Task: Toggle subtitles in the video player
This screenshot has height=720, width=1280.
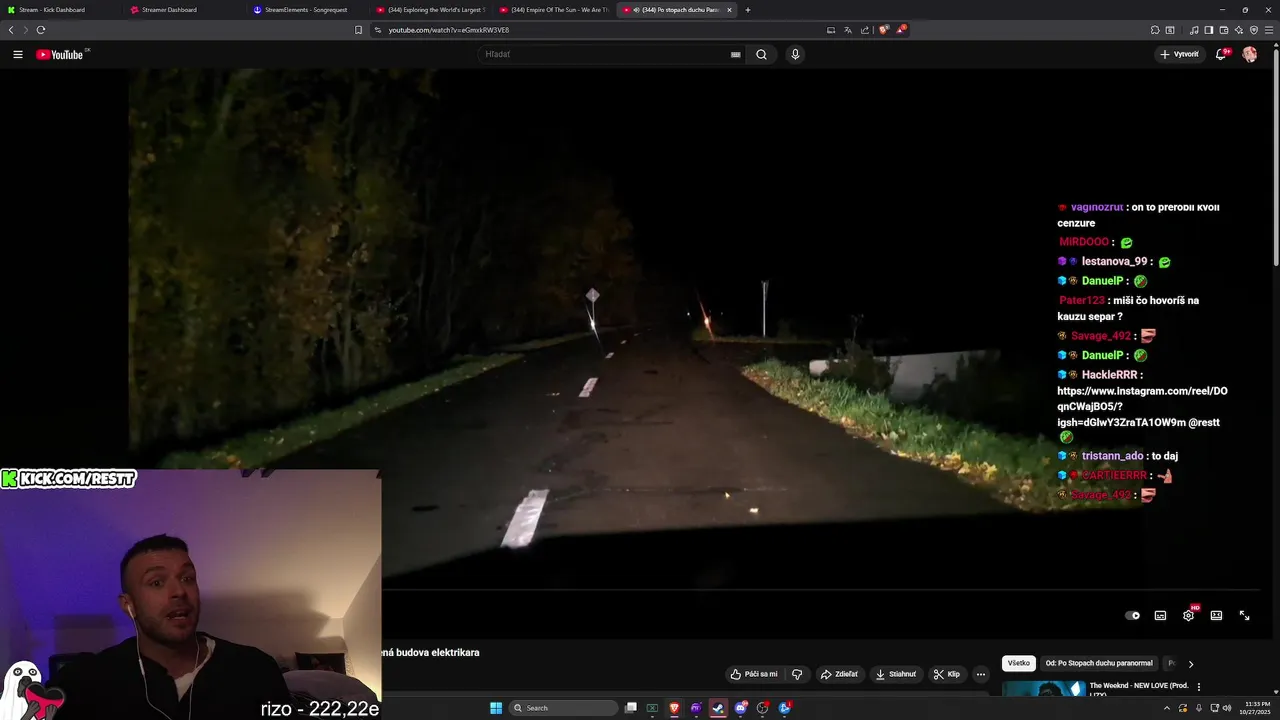Action: click(x=1160, y=616)
